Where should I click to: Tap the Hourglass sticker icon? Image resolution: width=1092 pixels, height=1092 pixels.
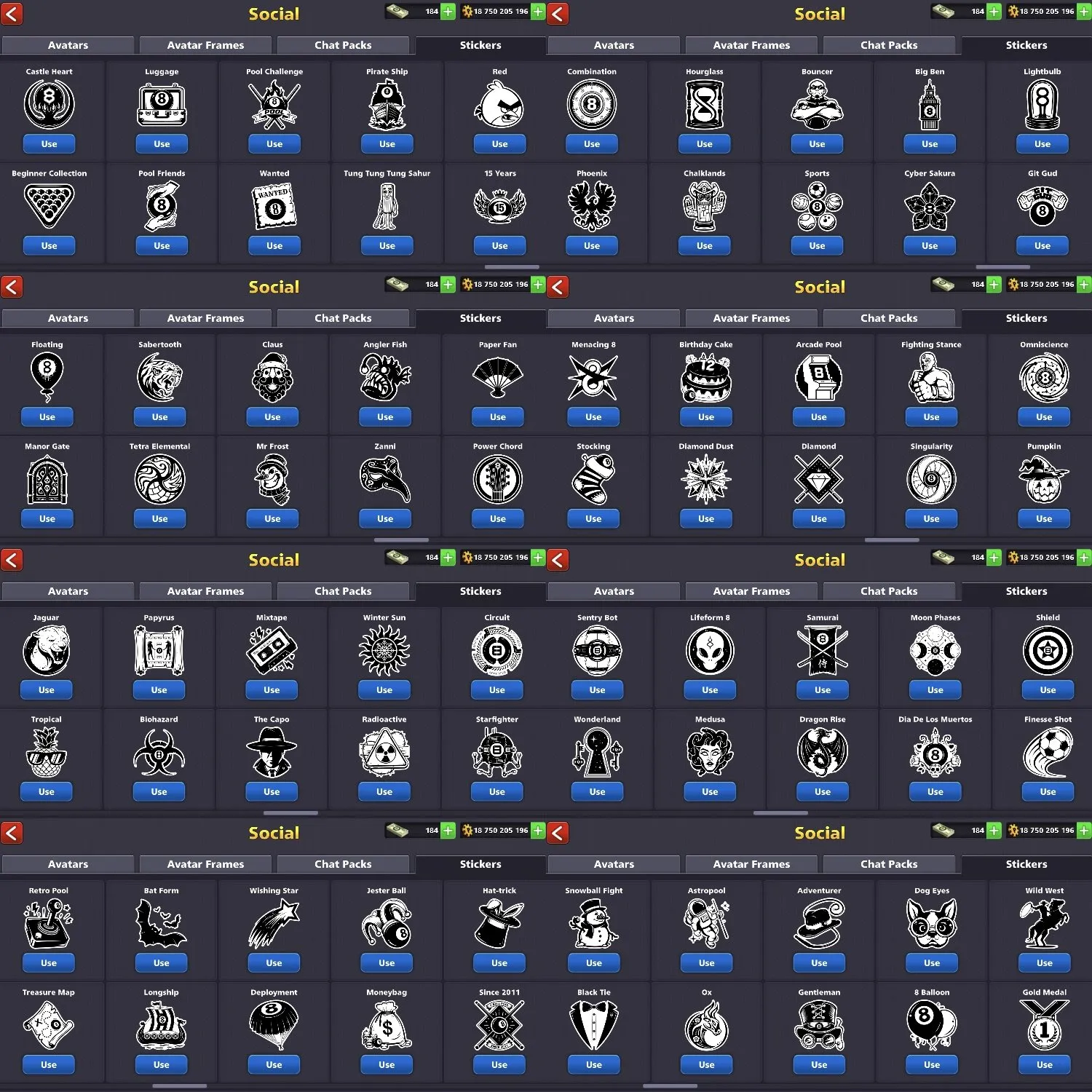705,104
